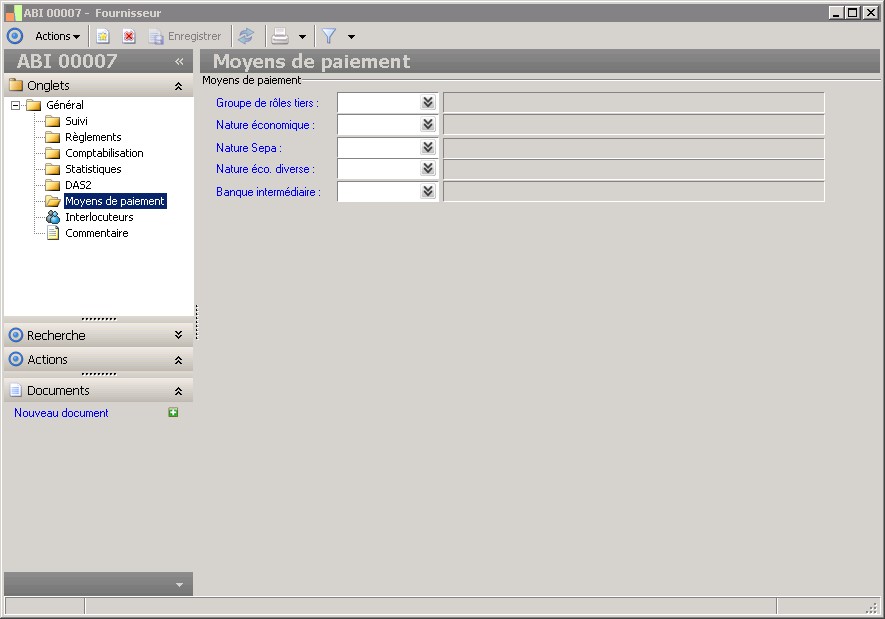The image size is (885, 619).
Task: Click the red delete toolbar icon
Action: (129, 36)
